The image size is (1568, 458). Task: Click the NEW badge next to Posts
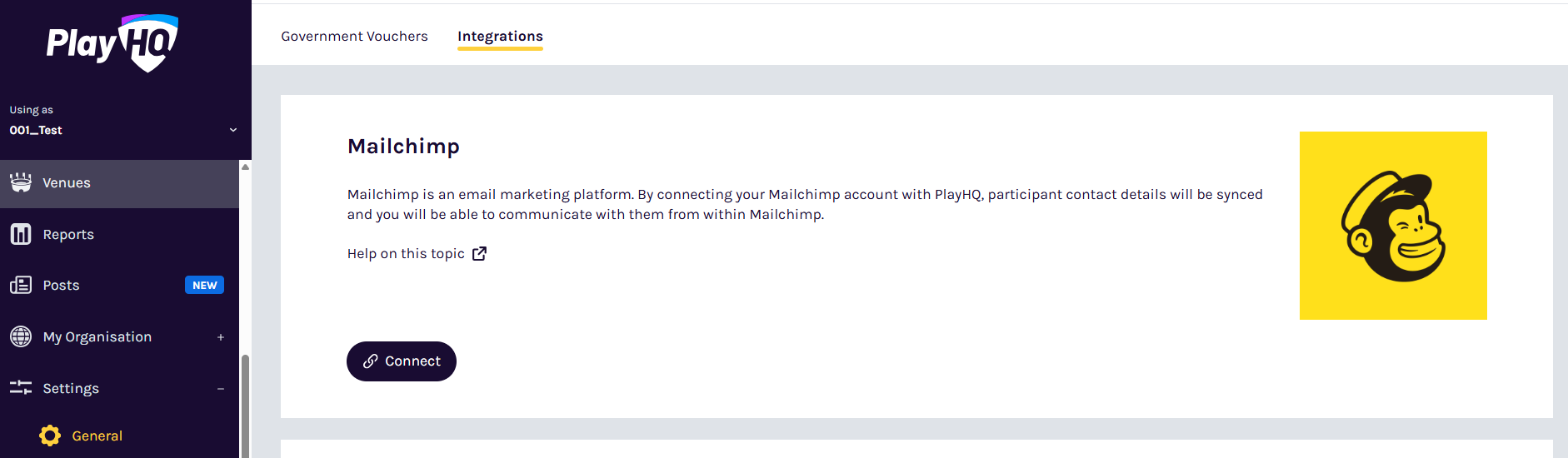[x=204, y=286]
